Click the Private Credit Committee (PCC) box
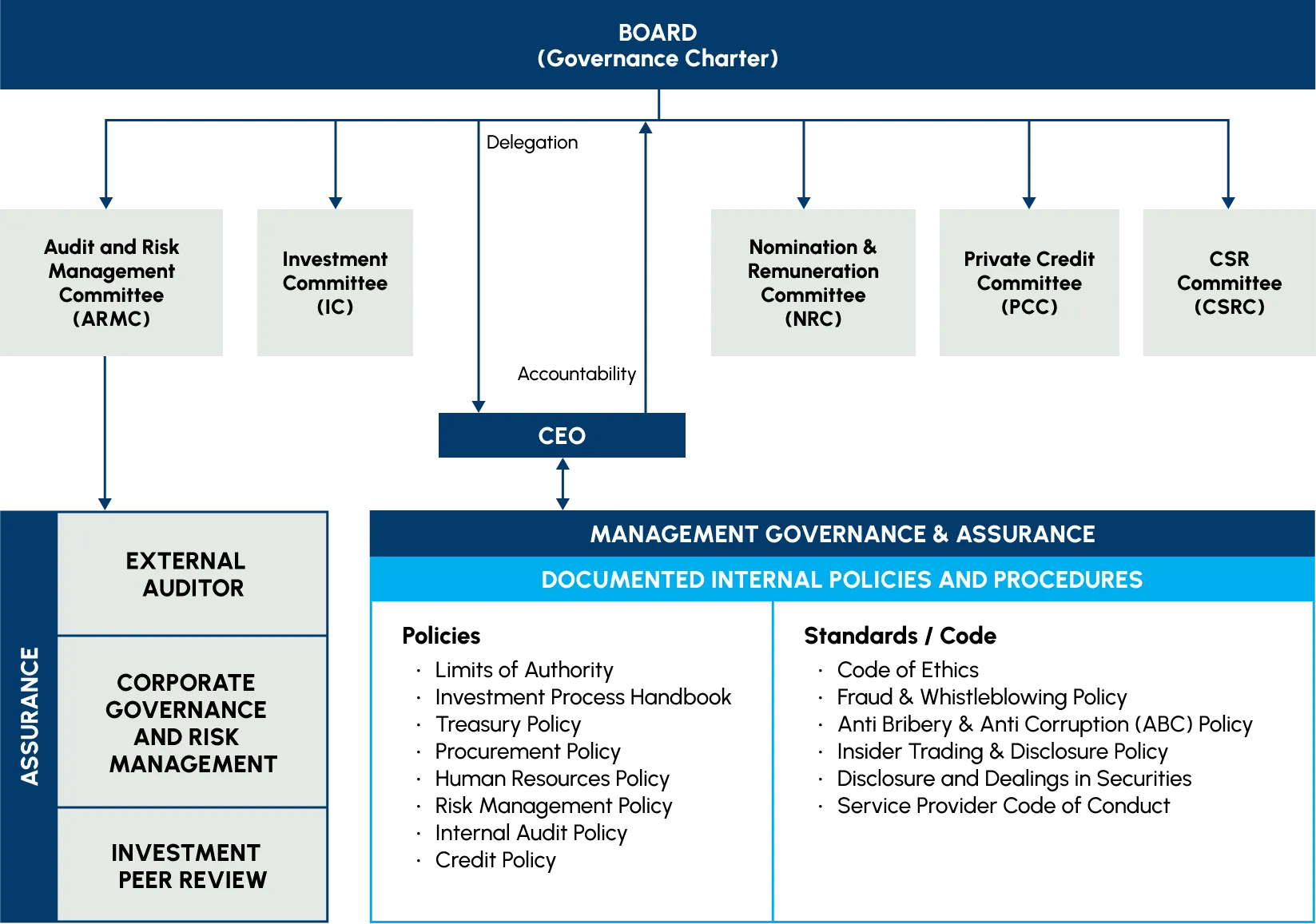The height and width of the screenshot is (924, 1316). [x=1030, y=281]
